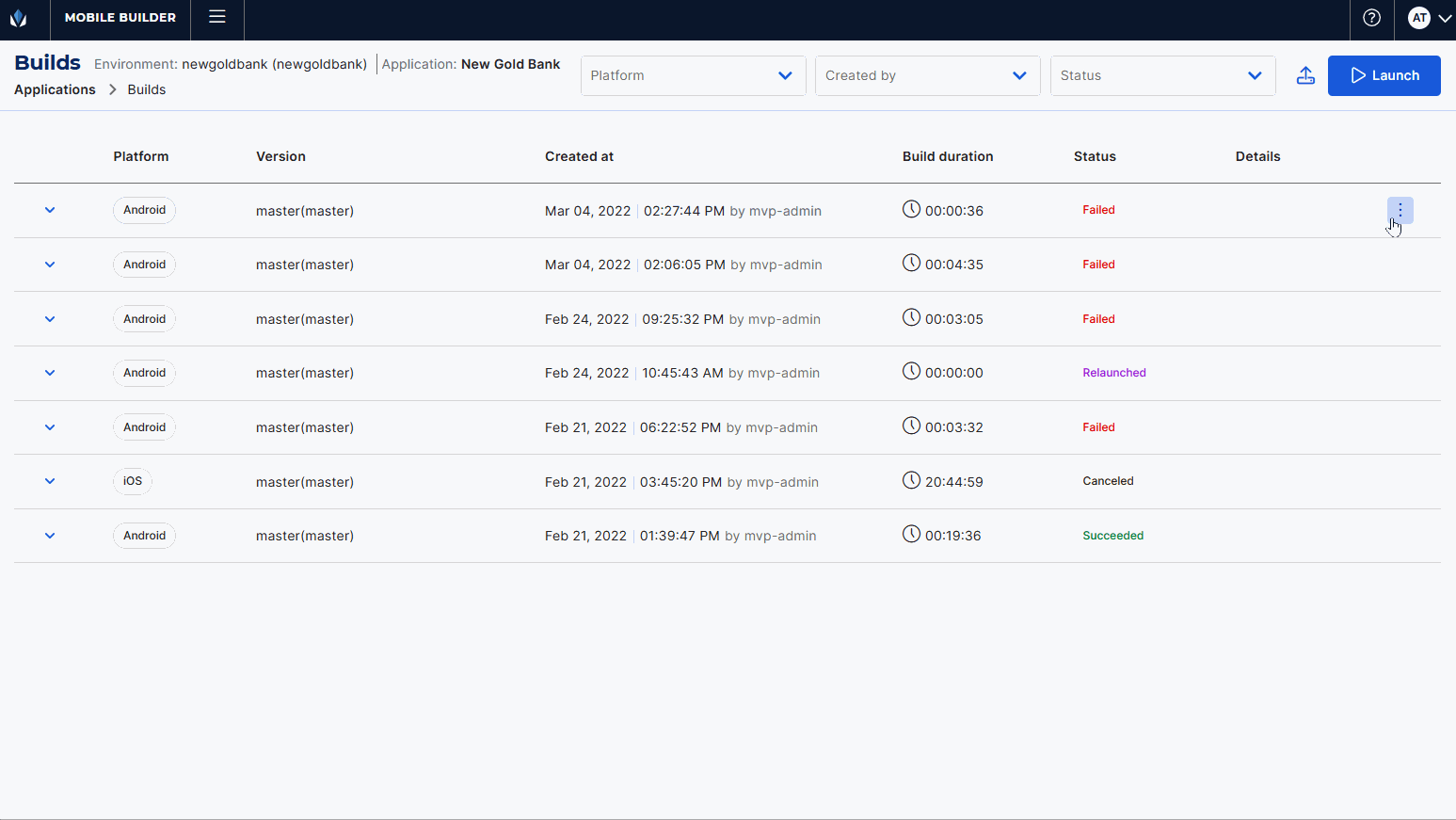Image resolution: width=1456 pixels, height=820 pixels.
Task: Open the Platform filter dropdown
Action: [693, 75]
